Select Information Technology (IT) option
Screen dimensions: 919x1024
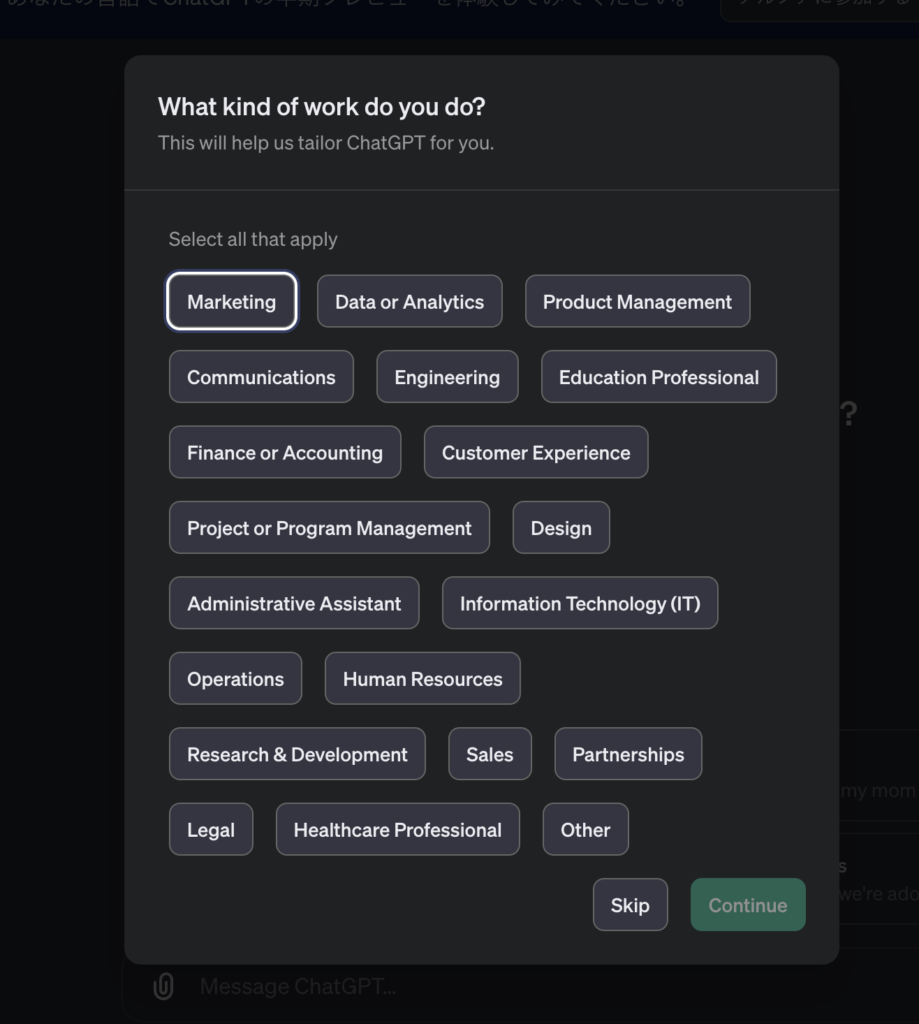click(580, 604)
